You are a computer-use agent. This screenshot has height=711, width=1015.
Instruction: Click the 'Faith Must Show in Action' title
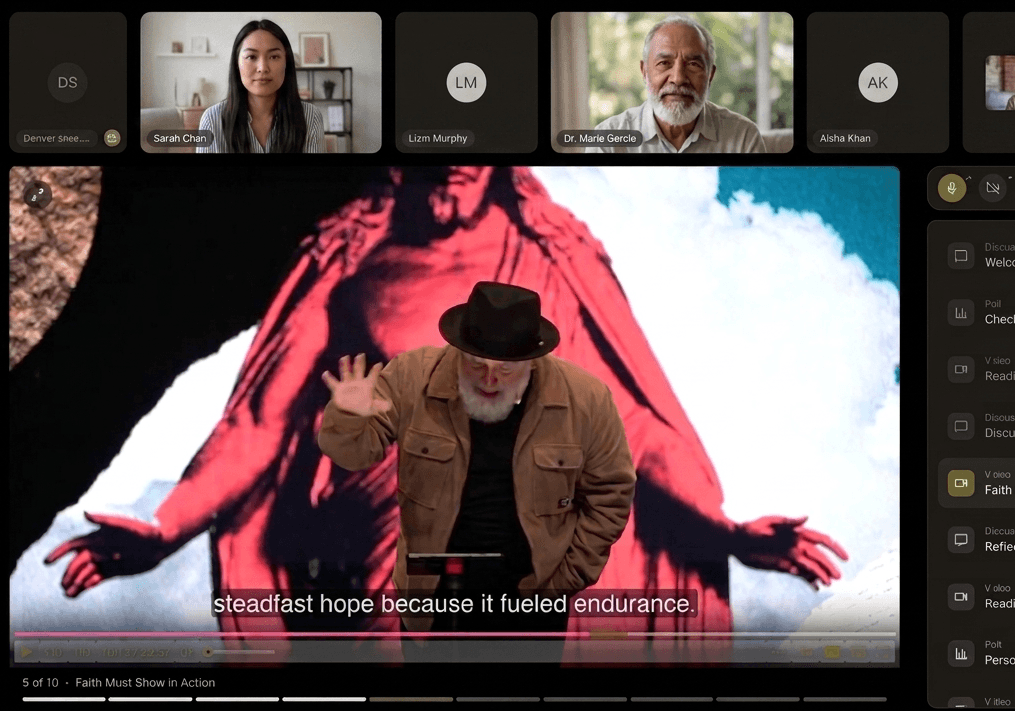click(145, 683)
